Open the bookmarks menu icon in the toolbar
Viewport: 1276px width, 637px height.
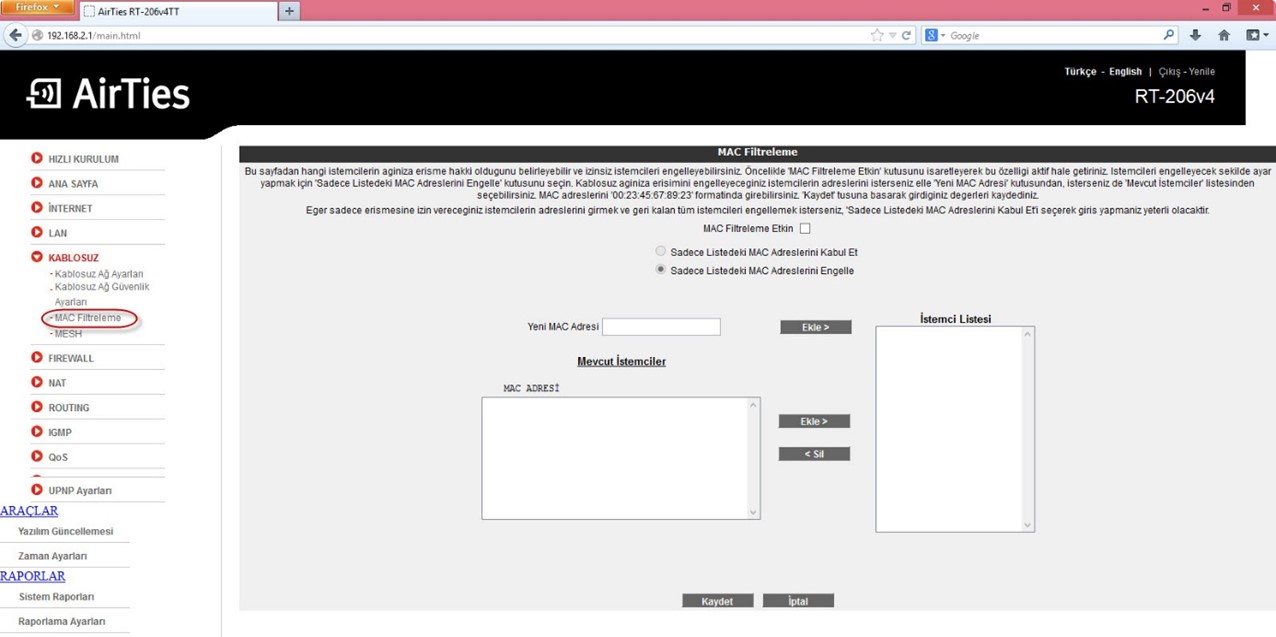[x=1256, y=35]
